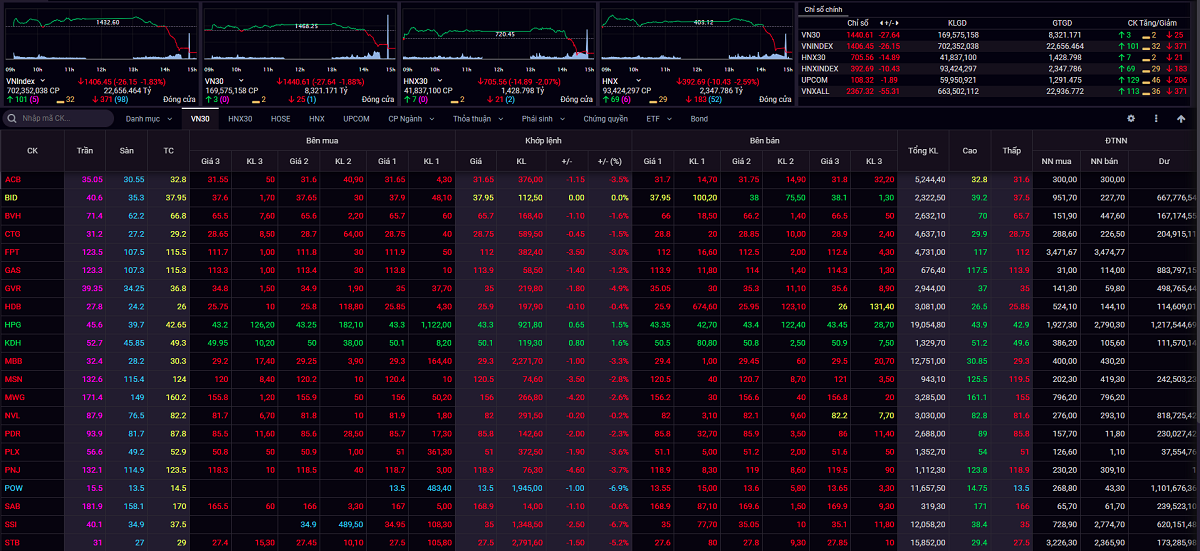Open the VNIndex chart selector arrow
1200x551 pixels.
click(42, 81)
